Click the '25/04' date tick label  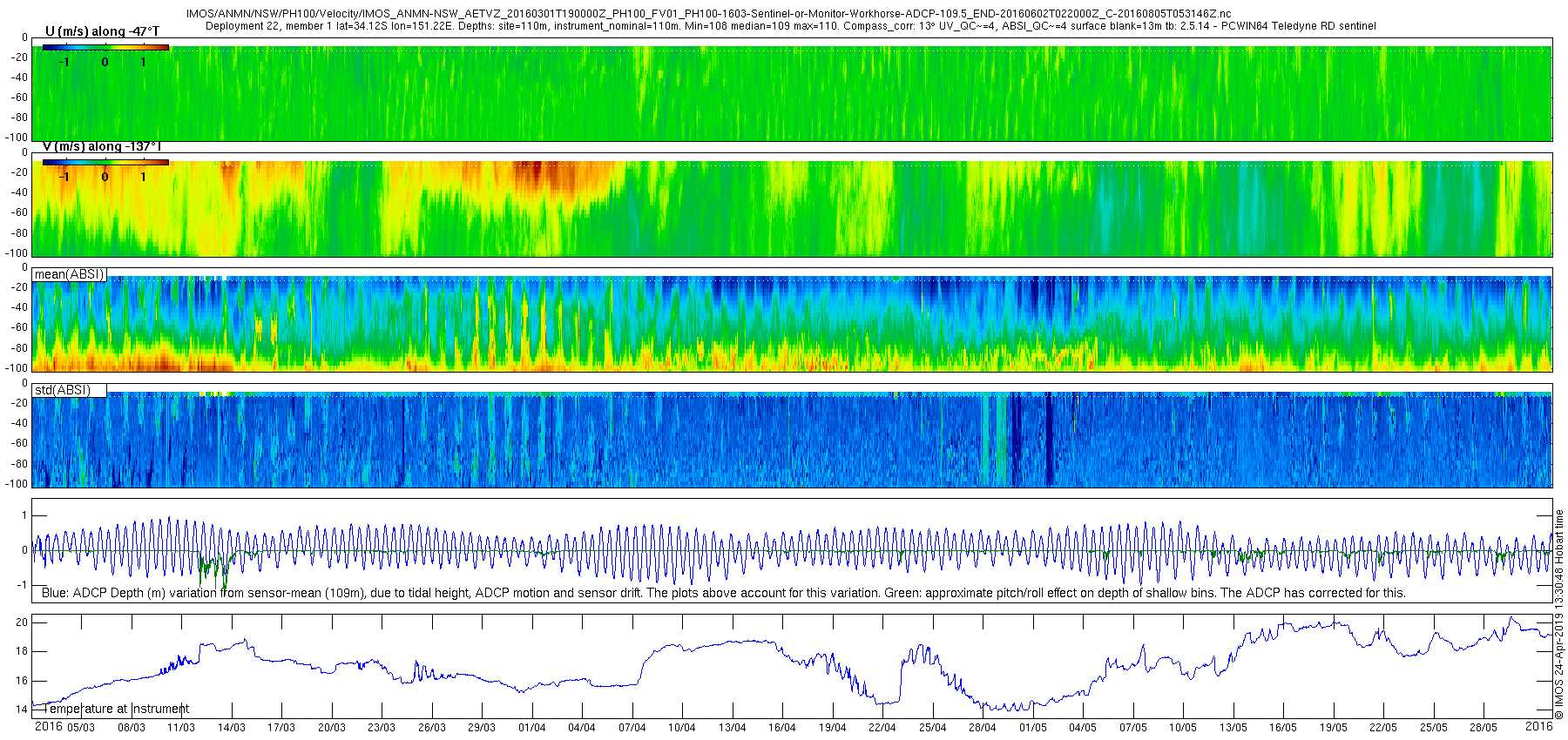(x=933, y=728)
